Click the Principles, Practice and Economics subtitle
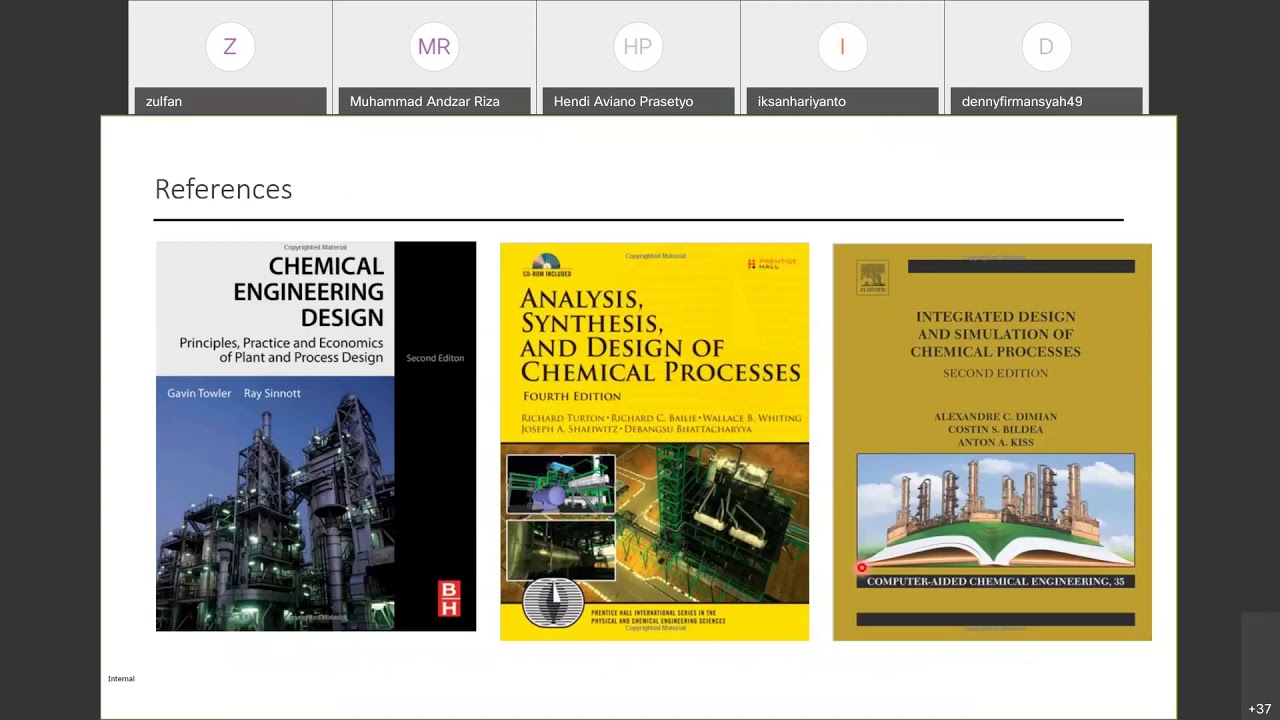Image resolution: width=1280 pixels, height=720 pixels. pyautogui.click(x=281, y=350)
